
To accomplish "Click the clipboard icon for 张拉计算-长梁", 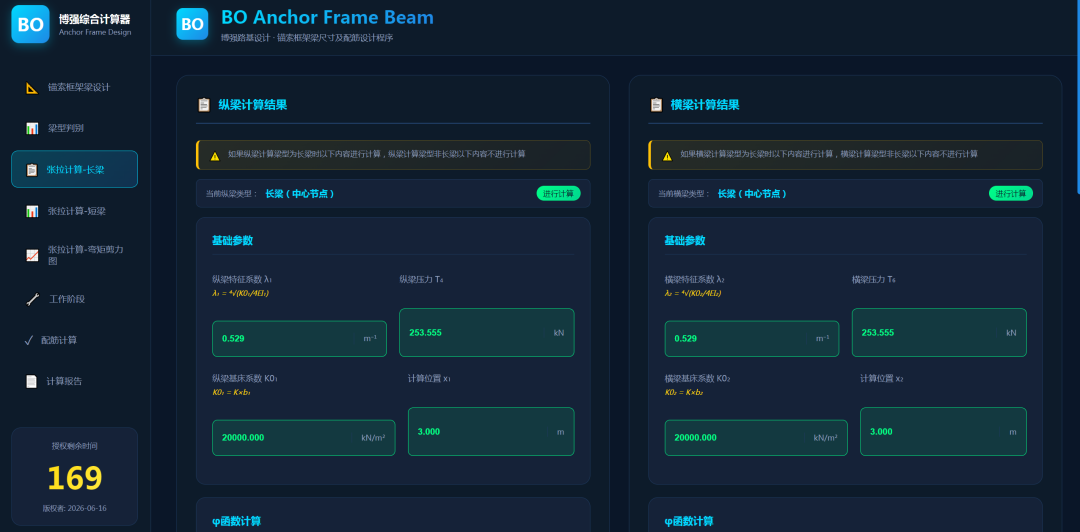I will 32,170.
